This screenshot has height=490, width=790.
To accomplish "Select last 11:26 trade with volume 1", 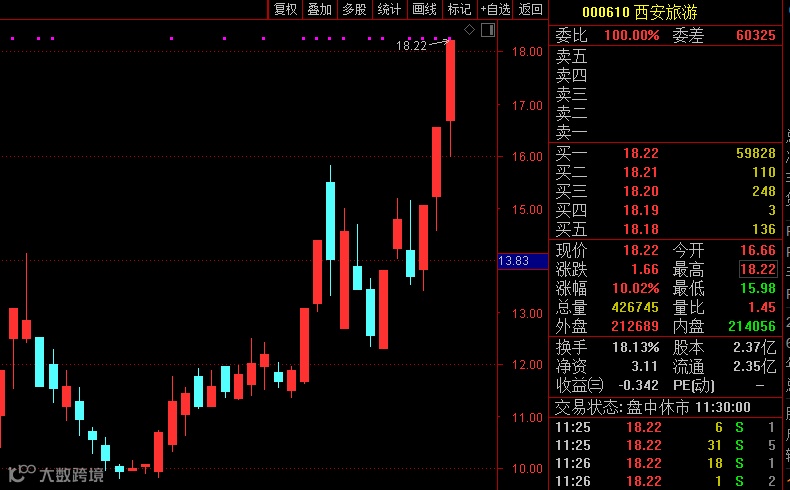I will pyautogui.click(x=666, y=481).
